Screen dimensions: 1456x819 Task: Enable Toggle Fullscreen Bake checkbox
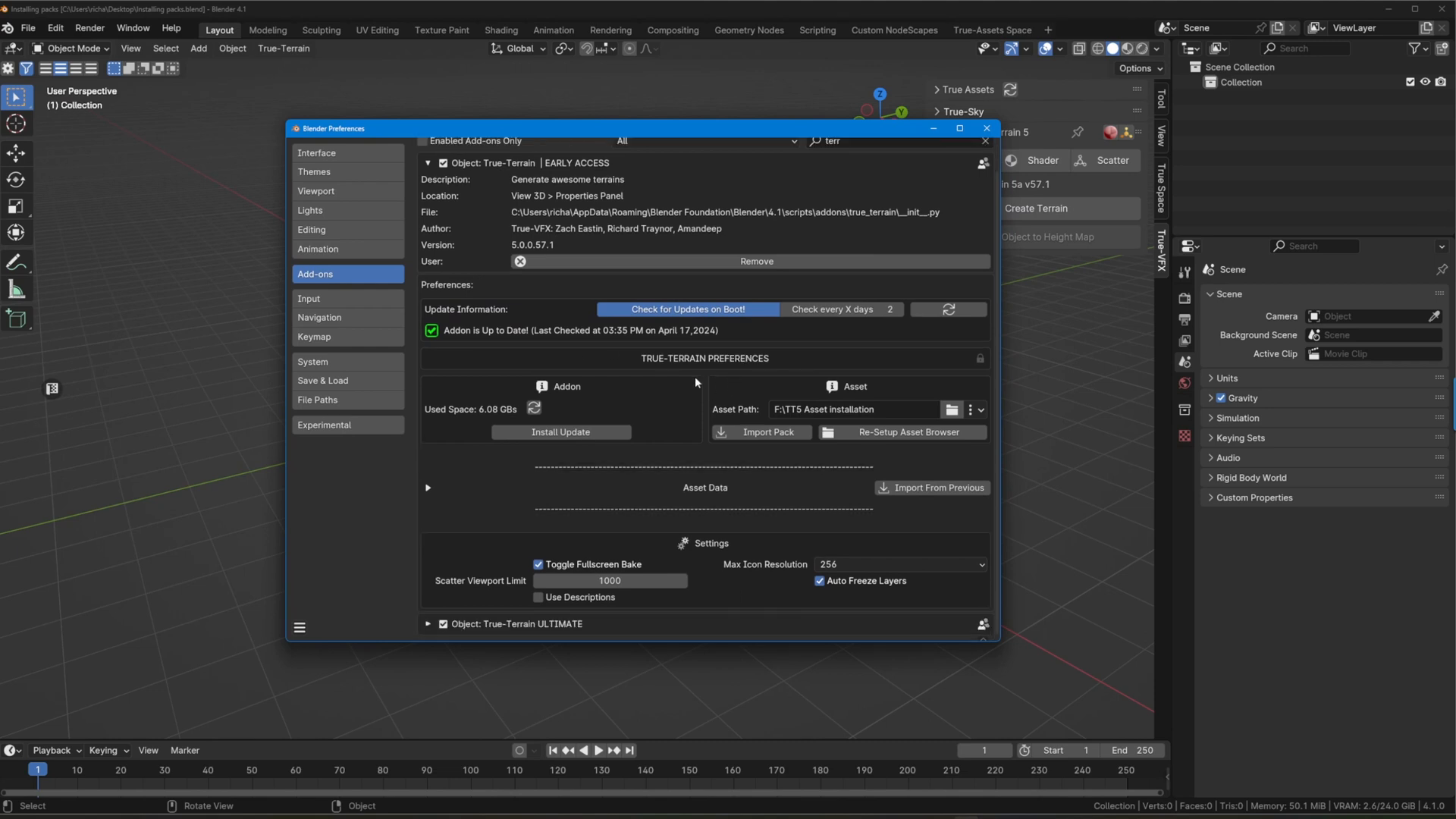pos(538,564)
